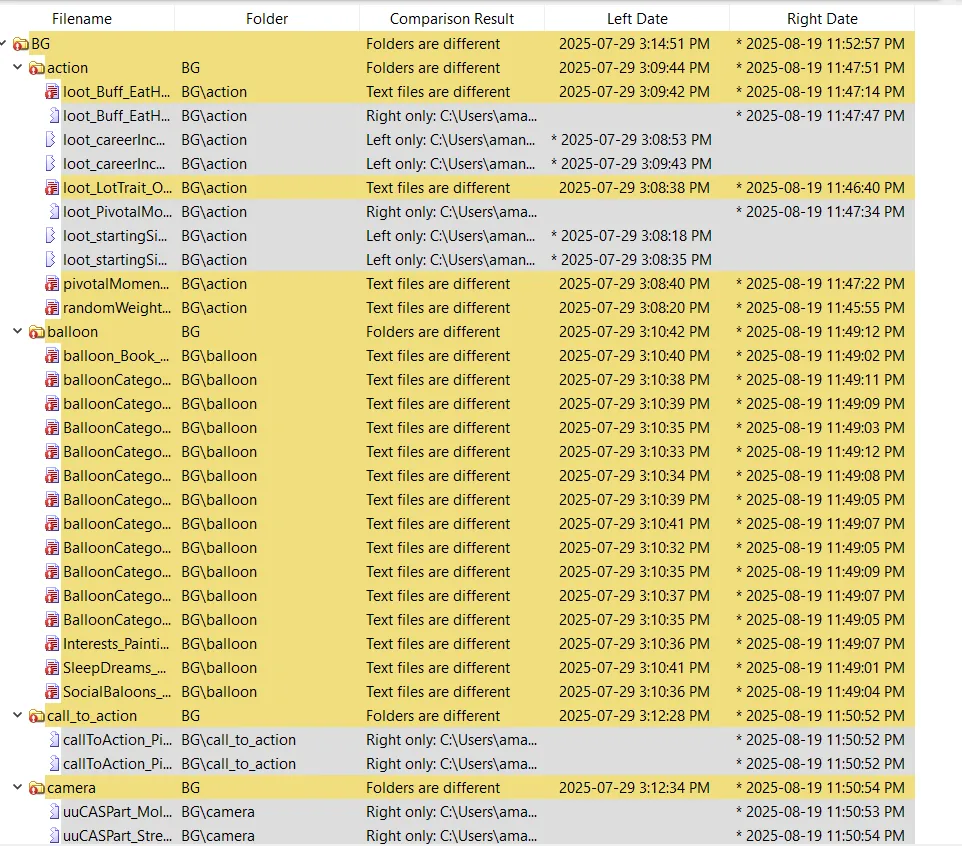The width and height of the screenshot is (962, 846).
Task: Click the file icon beside SleepDreams_
Action: pos(52,667)
